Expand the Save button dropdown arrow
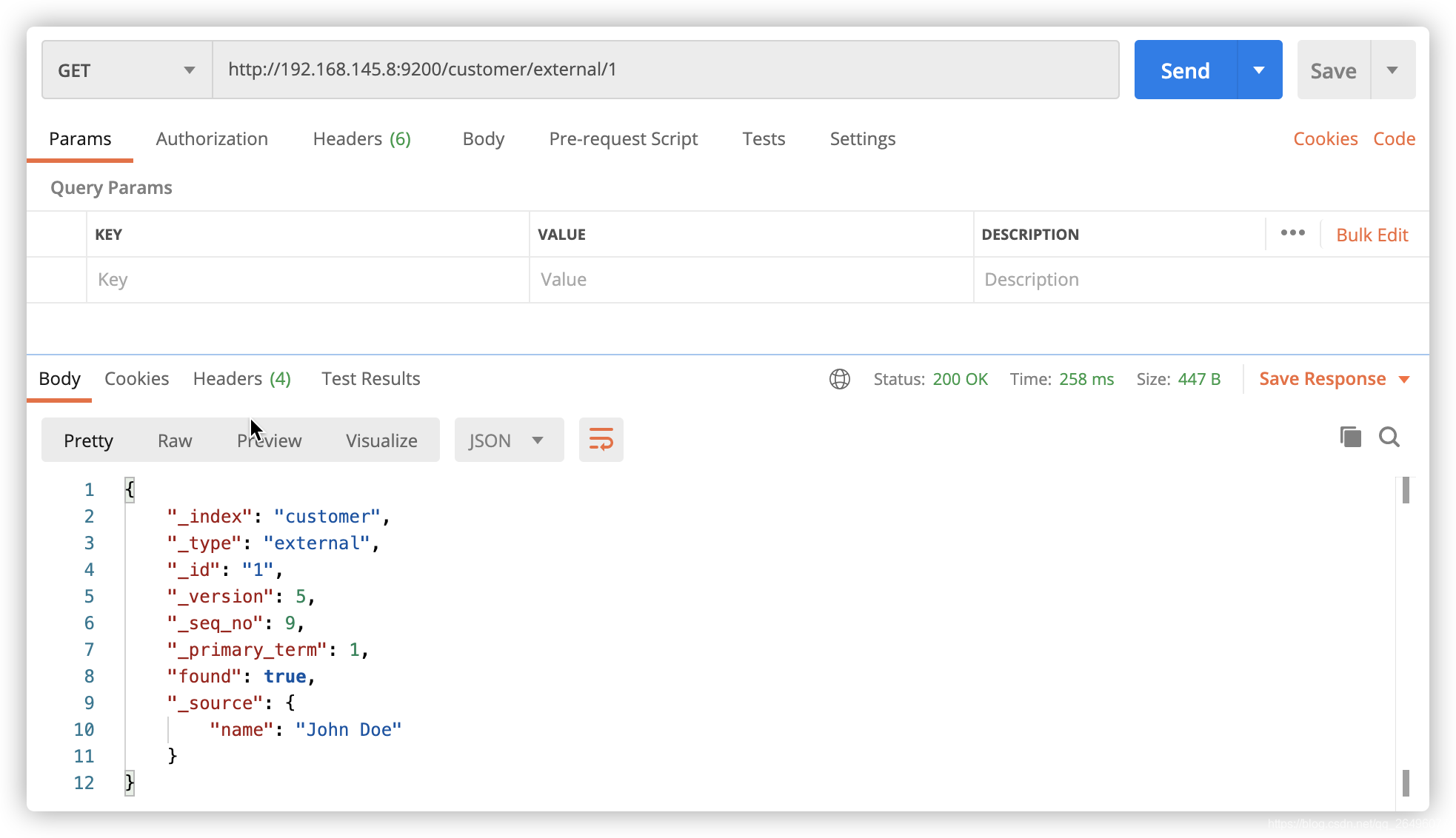Image resolution: width=1456 pixels, height=838 pixels. pos(1392,70)
